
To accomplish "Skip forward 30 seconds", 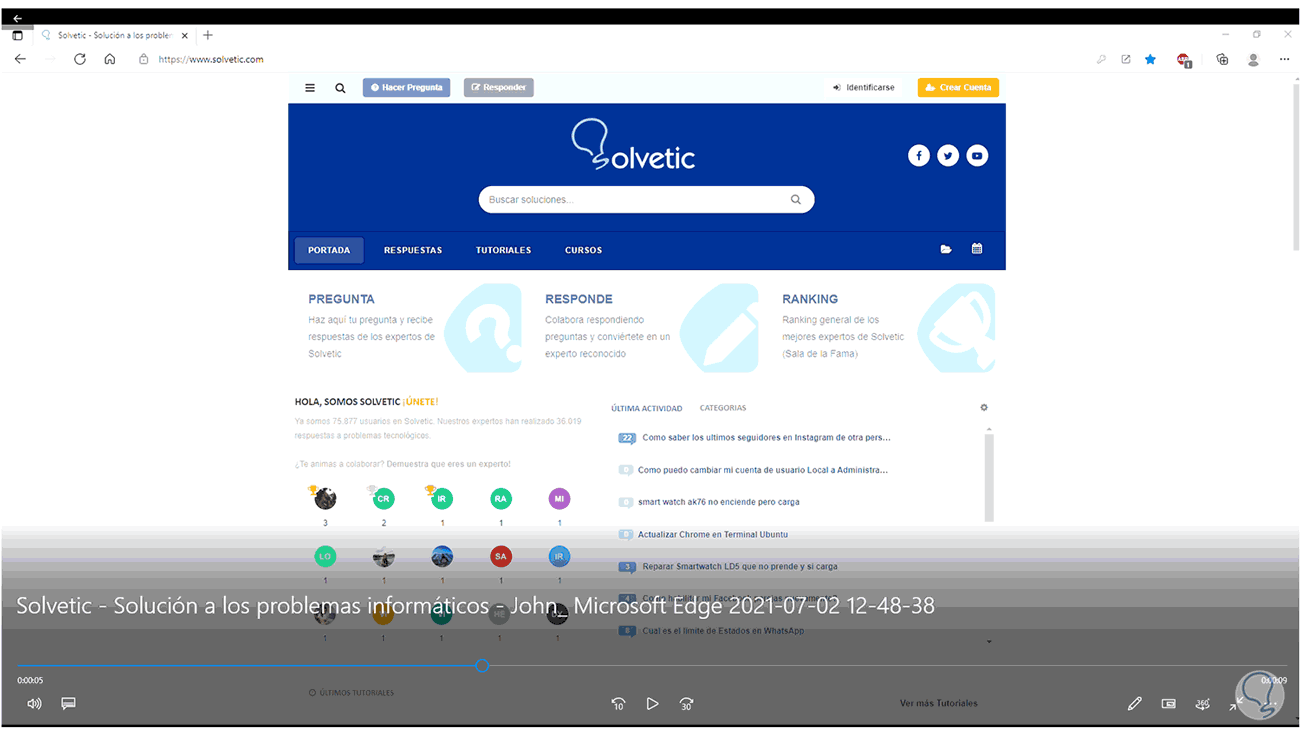I will 686,704.
